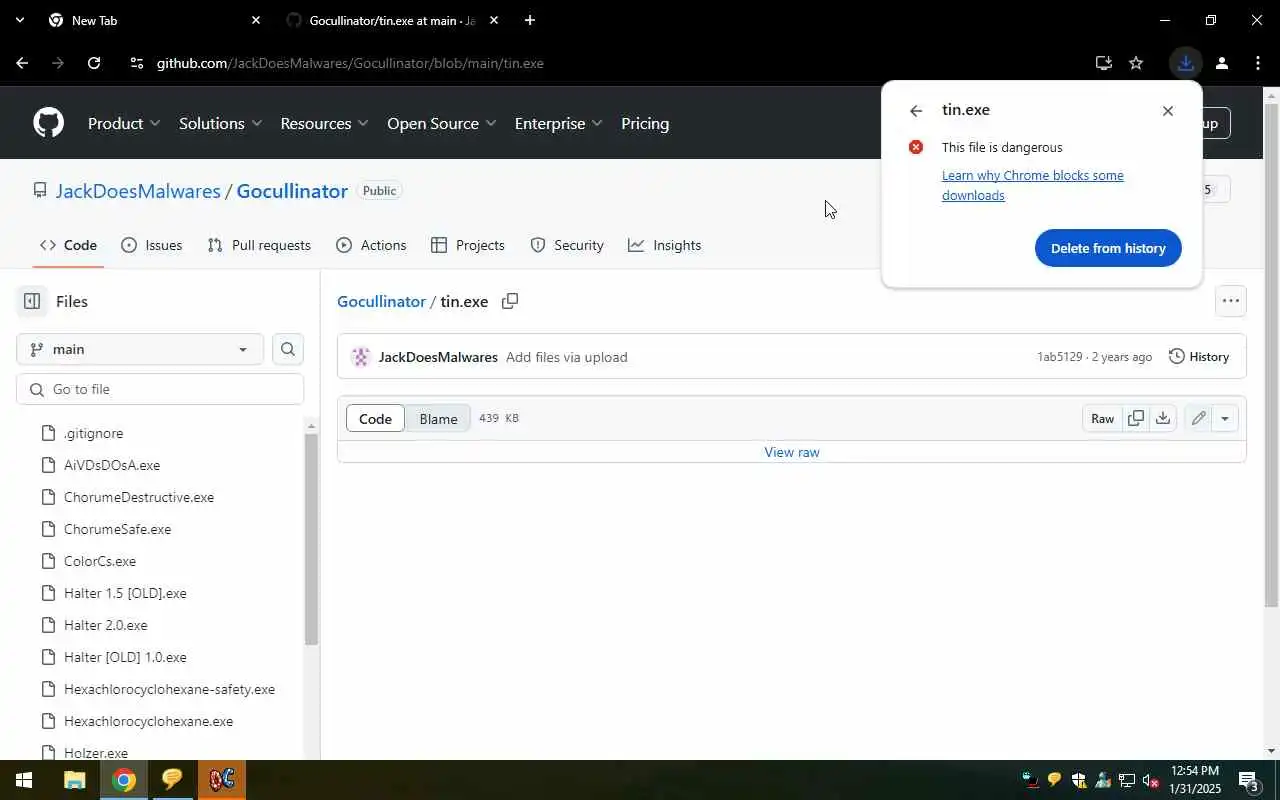Open ChorumeSafe.exe in file tree
1280x800 pixels.
pyautogui.click(x=117, y=529)
